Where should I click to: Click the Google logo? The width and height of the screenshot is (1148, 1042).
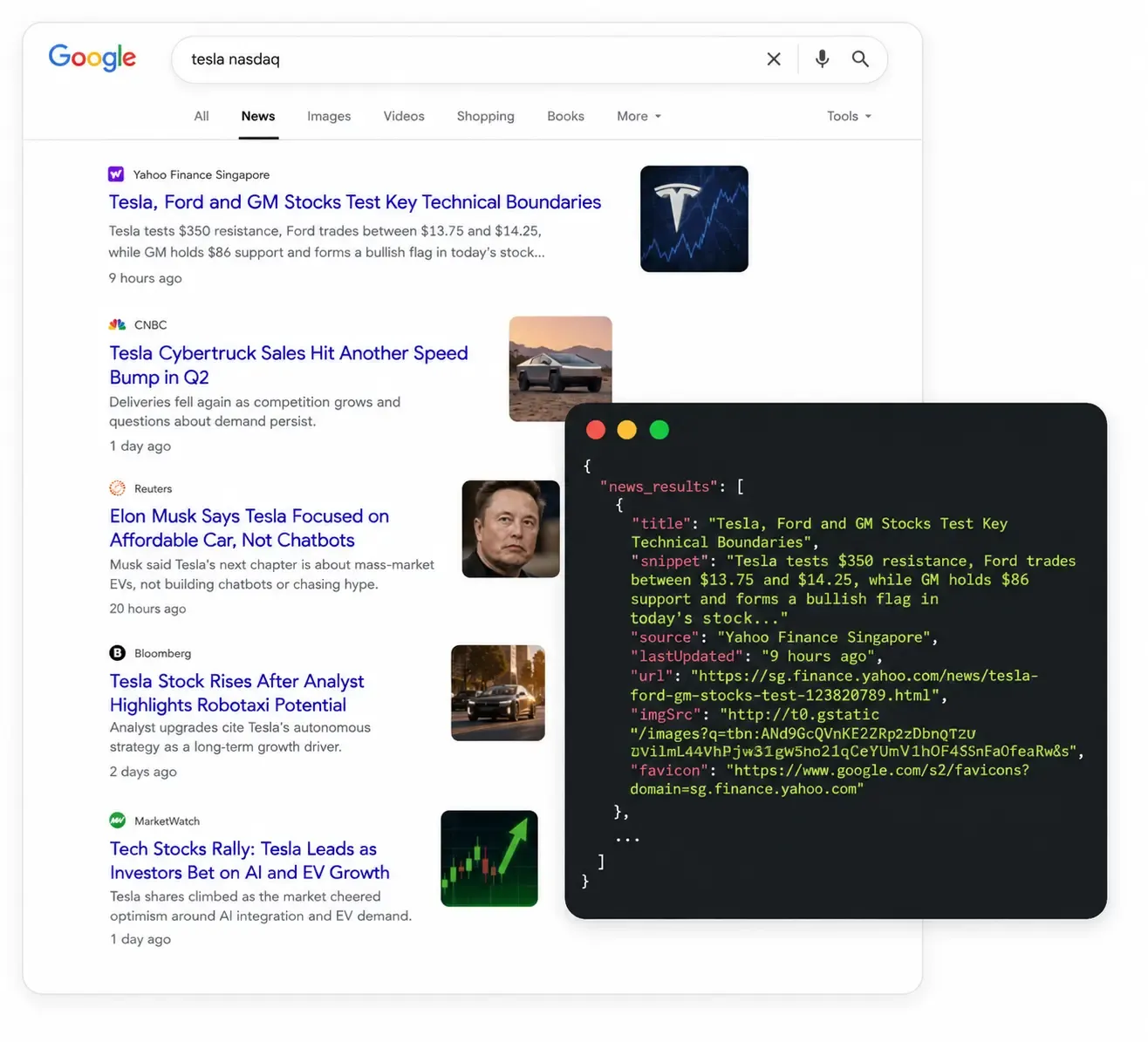tap(92, 58)
